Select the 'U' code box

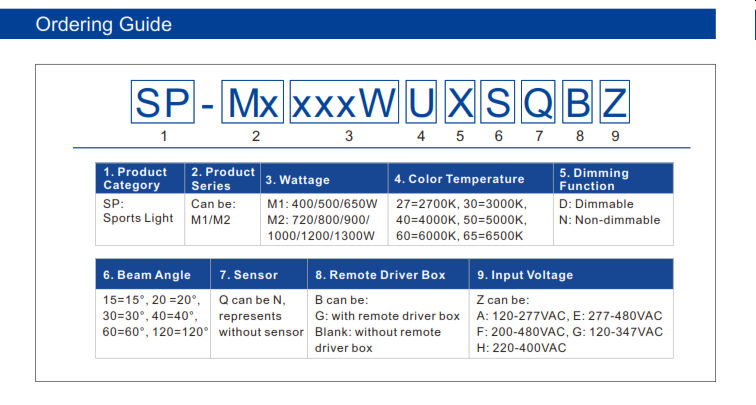421,102
